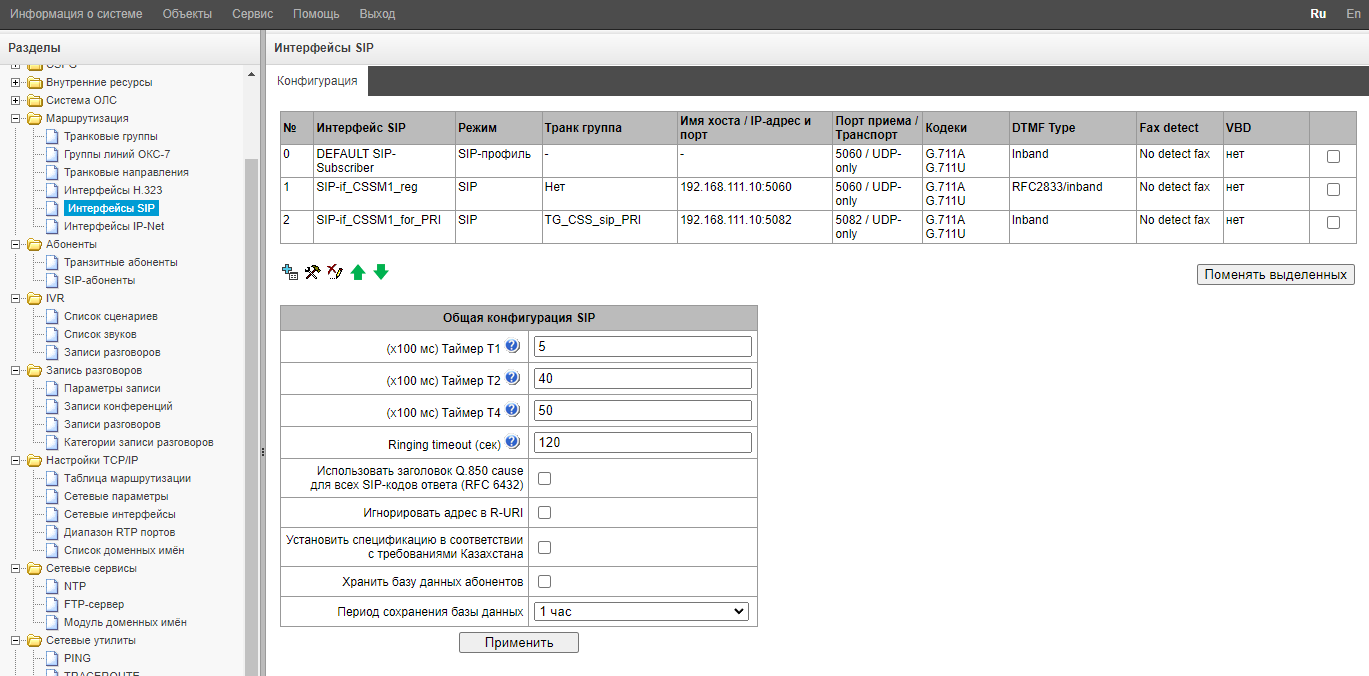Expand the Внутренние ресурсы tree node
The height and width of the screenshot is (676, 1369).
[x=15, y=82]
